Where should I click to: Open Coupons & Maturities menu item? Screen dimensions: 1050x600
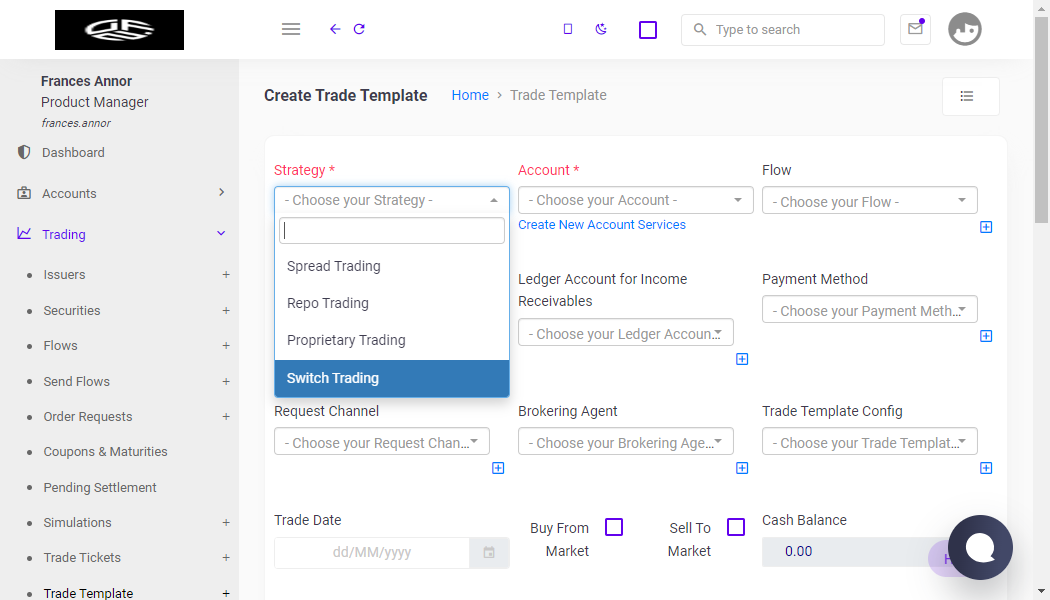point(105,452)
